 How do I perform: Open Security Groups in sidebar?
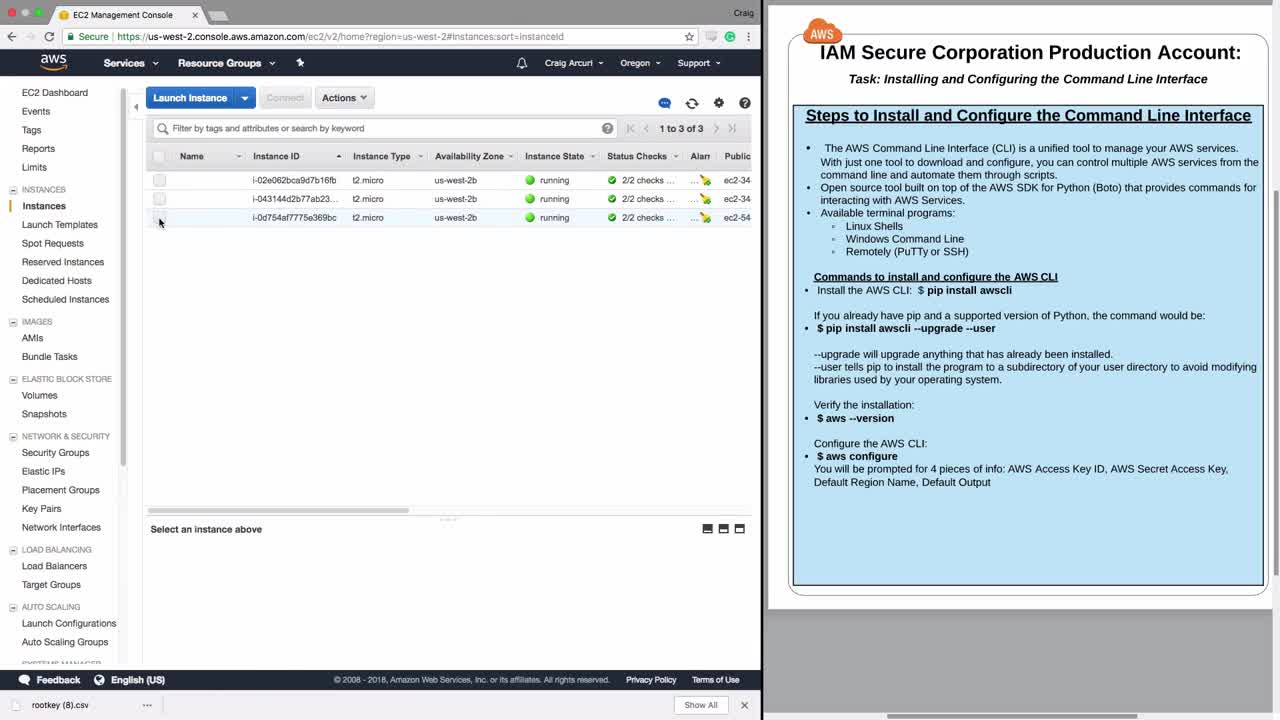pyautogui.click(x=56, y=453)
